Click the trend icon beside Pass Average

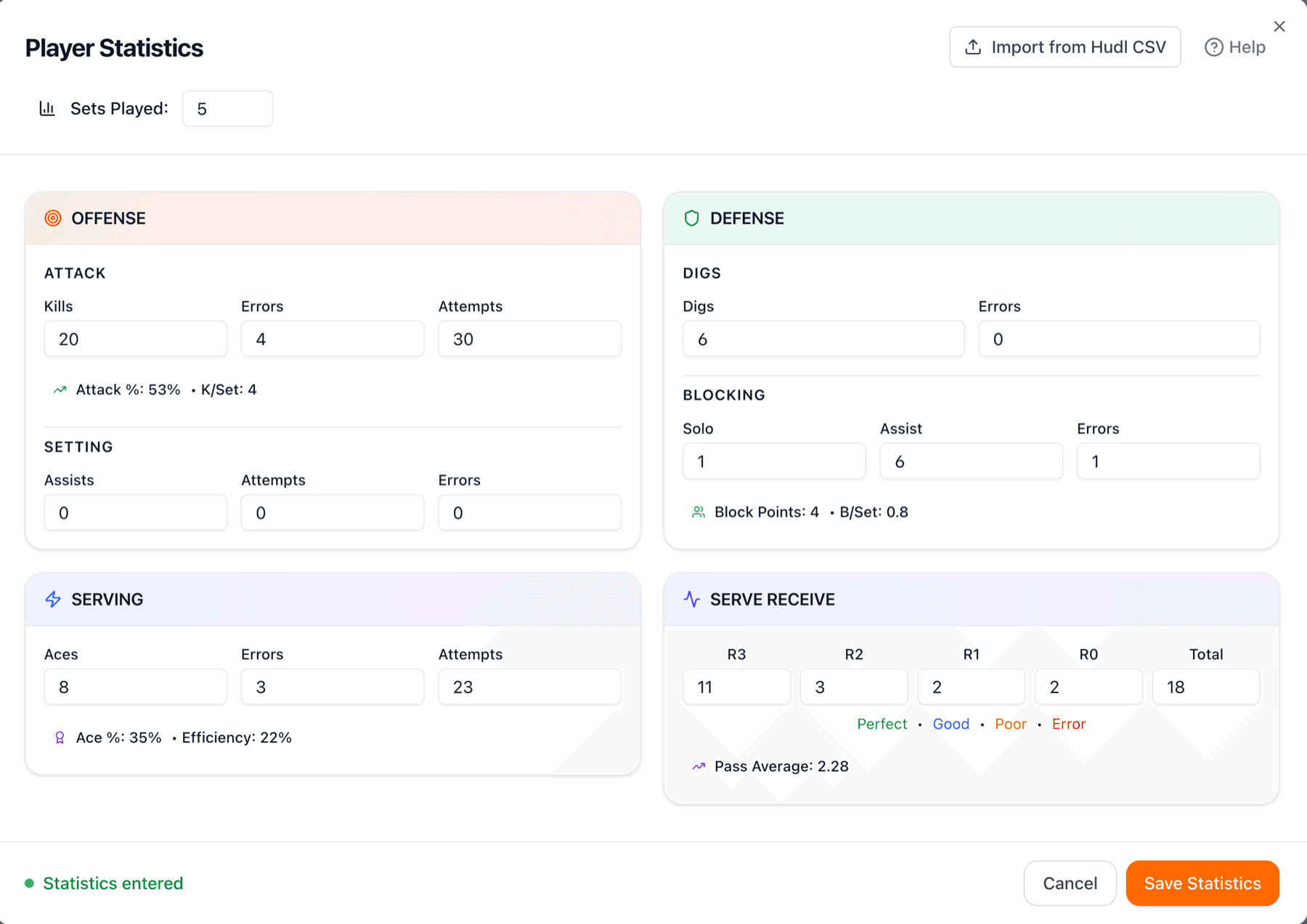pyautogui.click(x=699, y=766)
